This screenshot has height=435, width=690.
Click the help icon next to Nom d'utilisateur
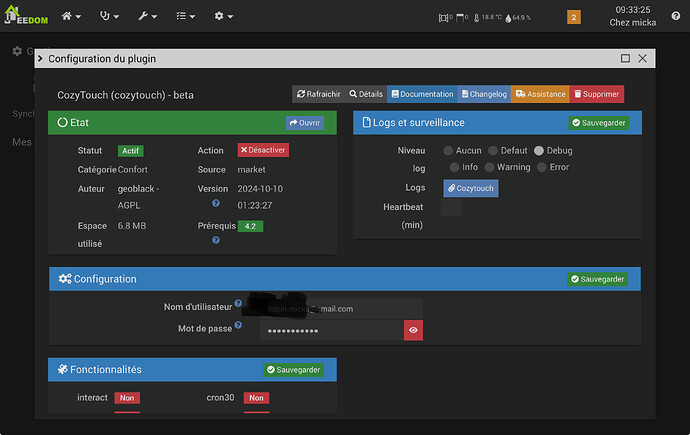pyautogui.click(x=238, y=303)
